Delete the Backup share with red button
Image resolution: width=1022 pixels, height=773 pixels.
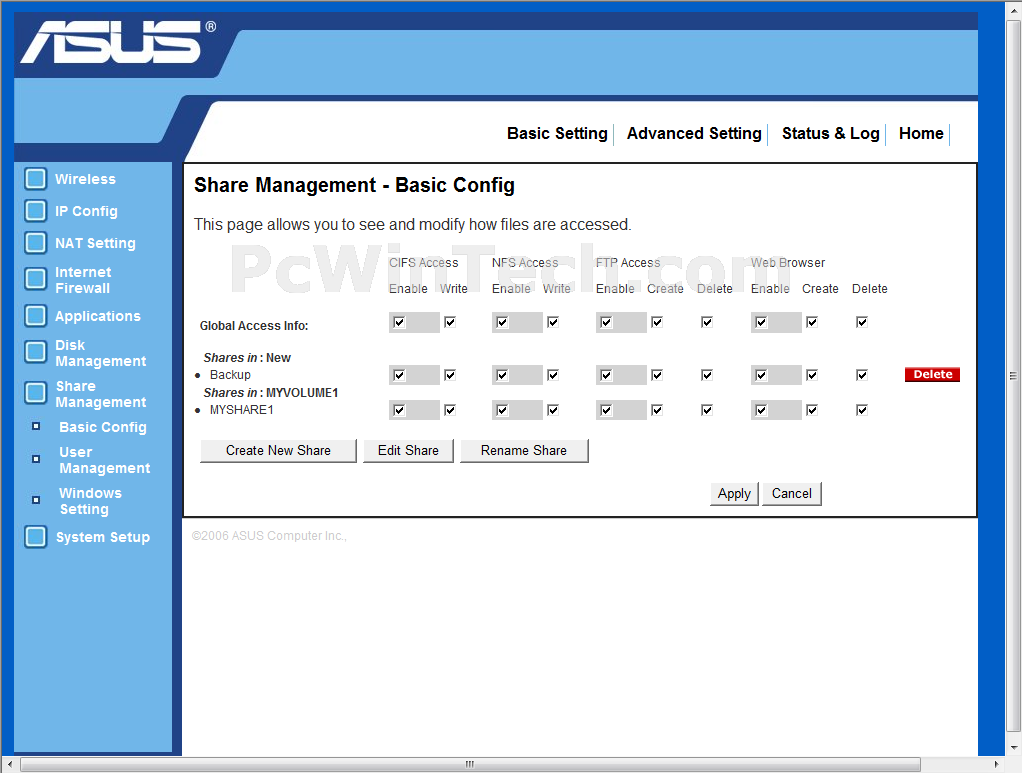(x=932, y=374)
